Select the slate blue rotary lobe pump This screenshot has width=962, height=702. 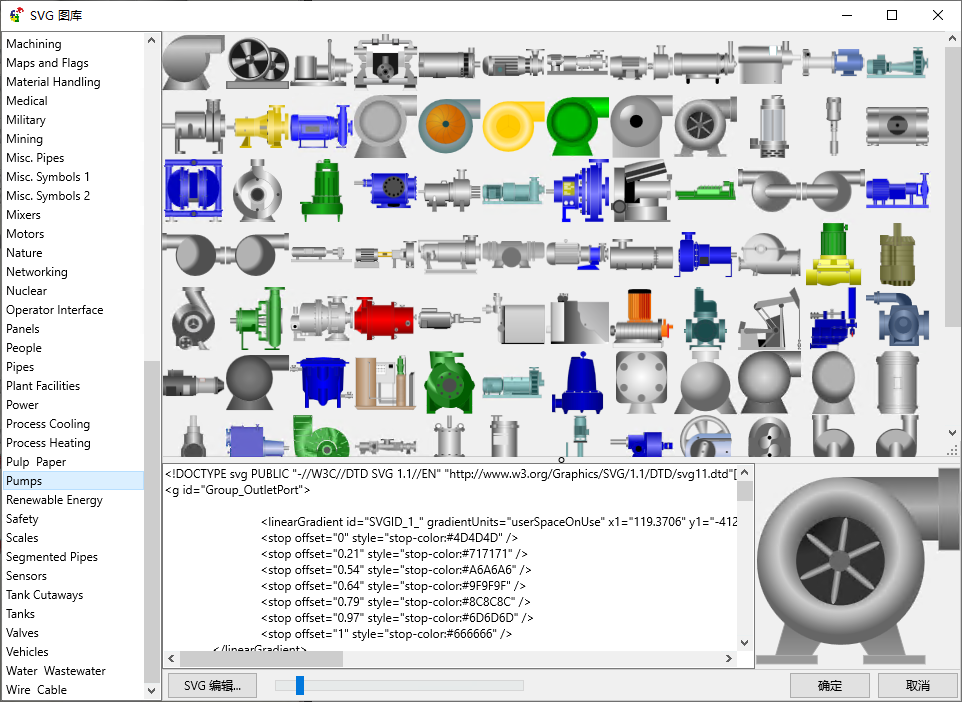click(x=897, y=318)
